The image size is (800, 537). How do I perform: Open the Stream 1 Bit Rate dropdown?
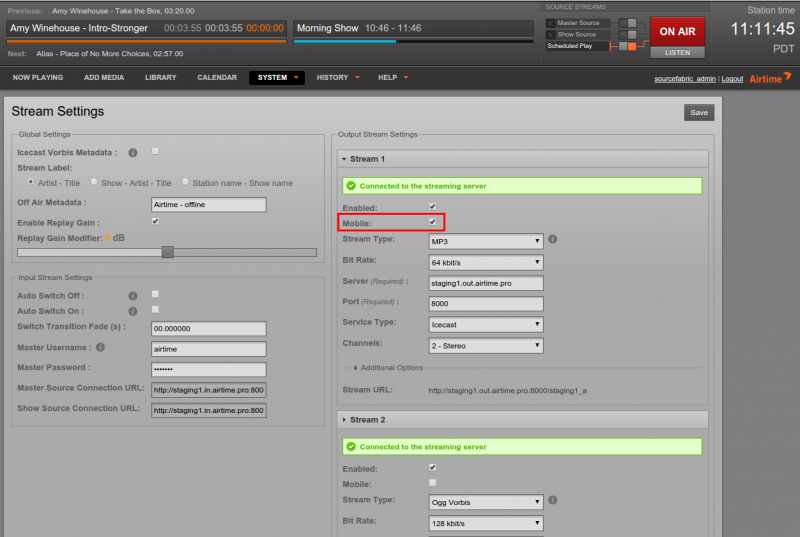[x=485, y=262]
